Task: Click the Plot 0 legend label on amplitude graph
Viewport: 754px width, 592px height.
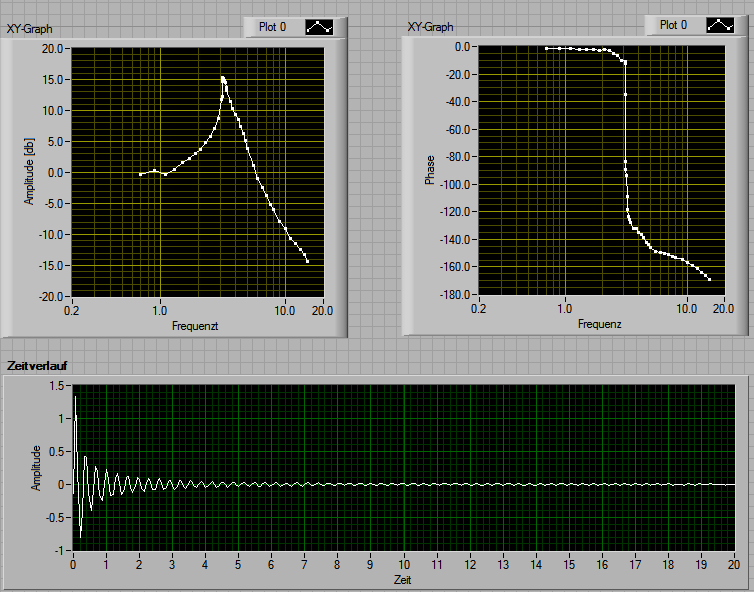Action: (272, 27)
